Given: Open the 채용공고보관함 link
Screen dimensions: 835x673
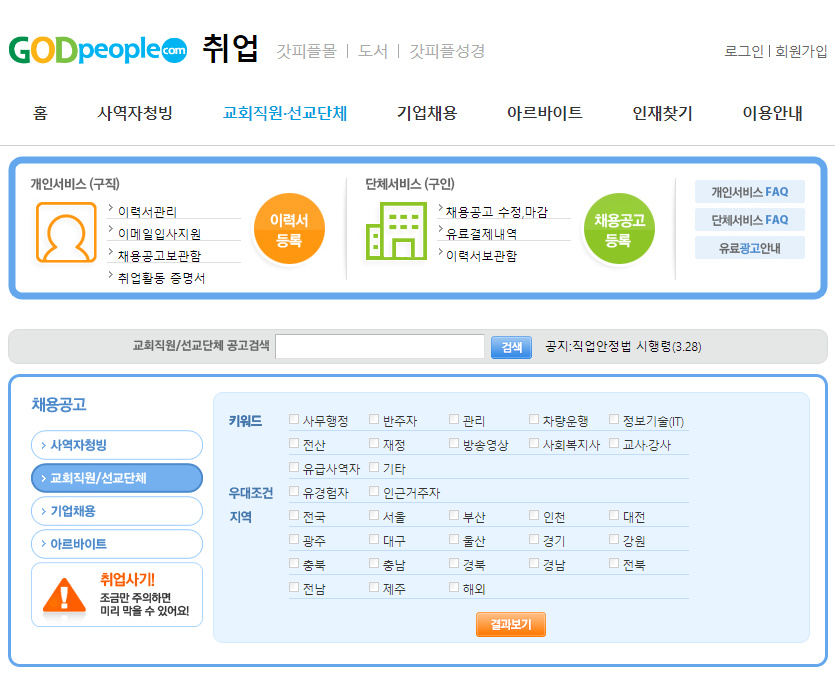Looking at the screenshot, I should point(159,256).
